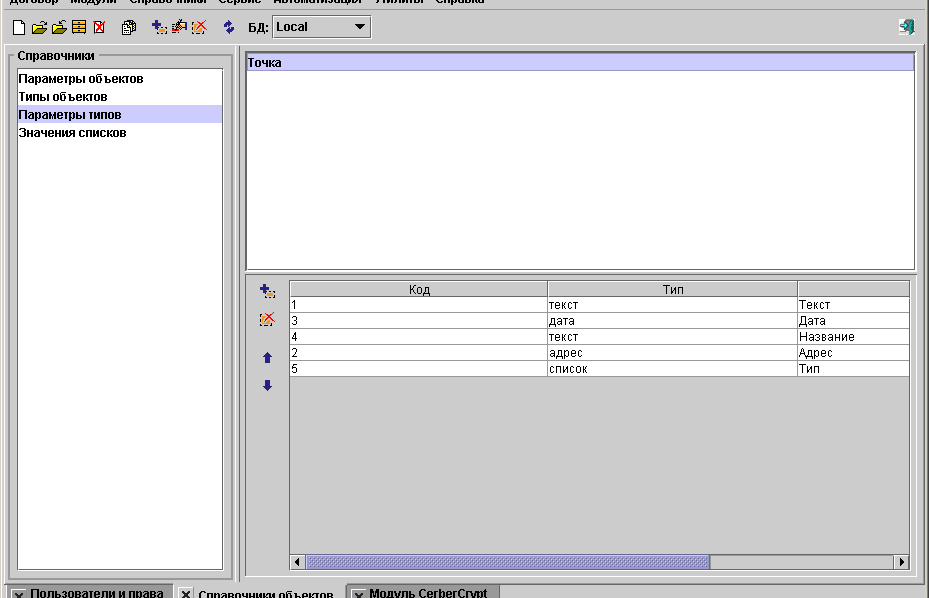Click the table grid icon in toolbar

point(79,27)
